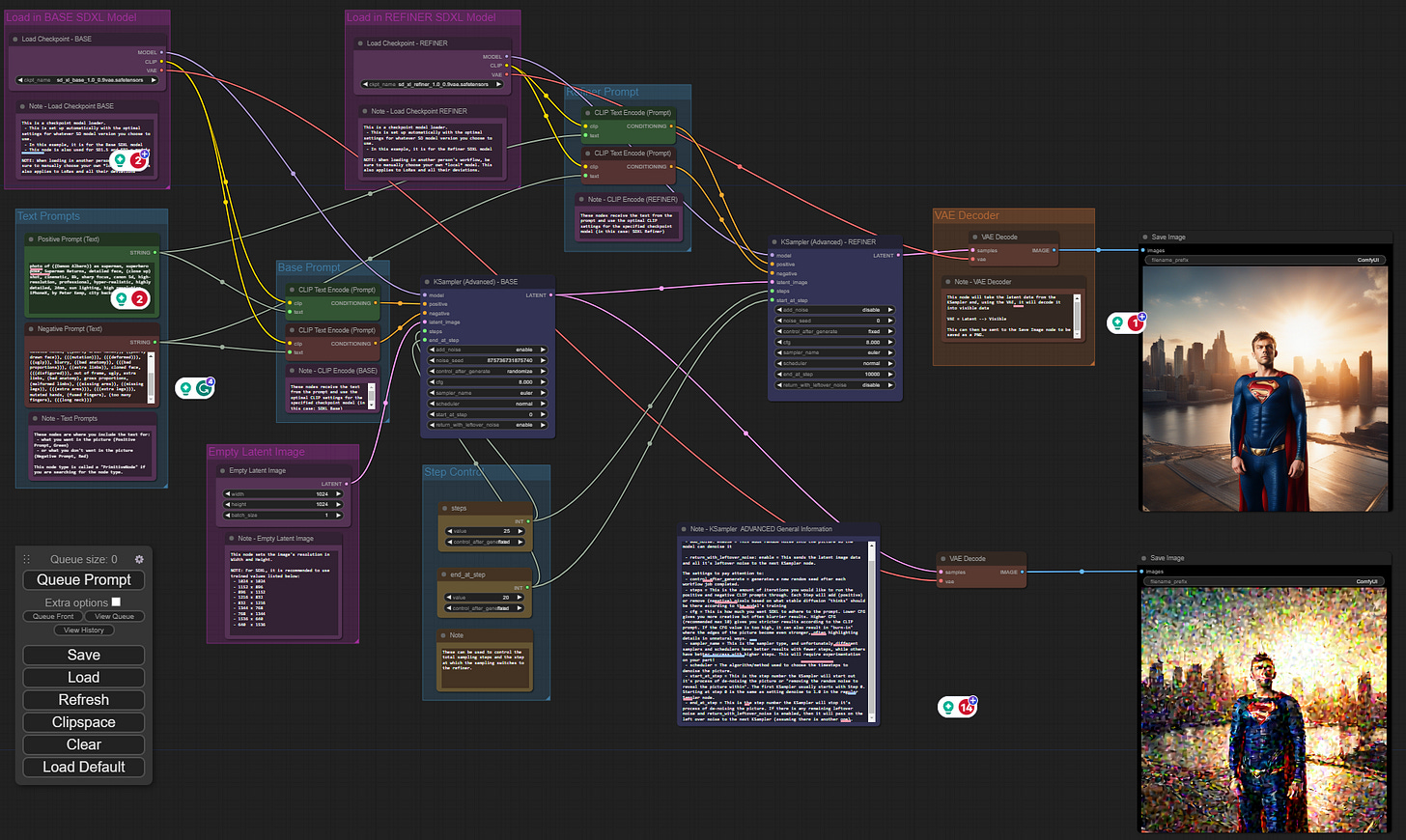Screen dimensions: 1406x840
Task: Open sampler_name dropdown in KSampler BASE
Action: (x=488, y=393)
